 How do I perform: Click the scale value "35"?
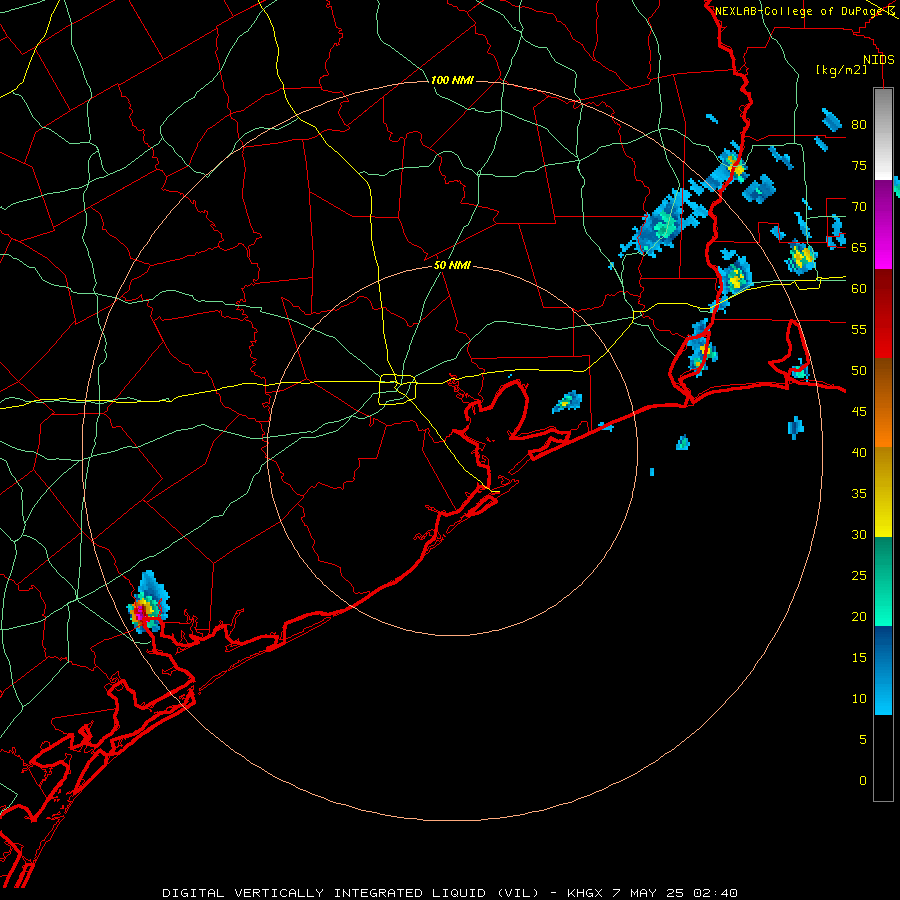(859, 494)
